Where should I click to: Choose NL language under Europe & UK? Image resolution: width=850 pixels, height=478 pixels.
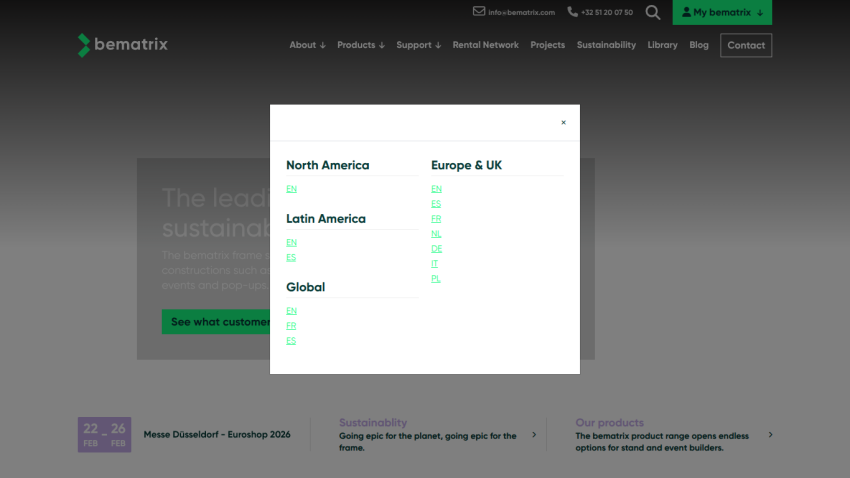coord(436,234)
